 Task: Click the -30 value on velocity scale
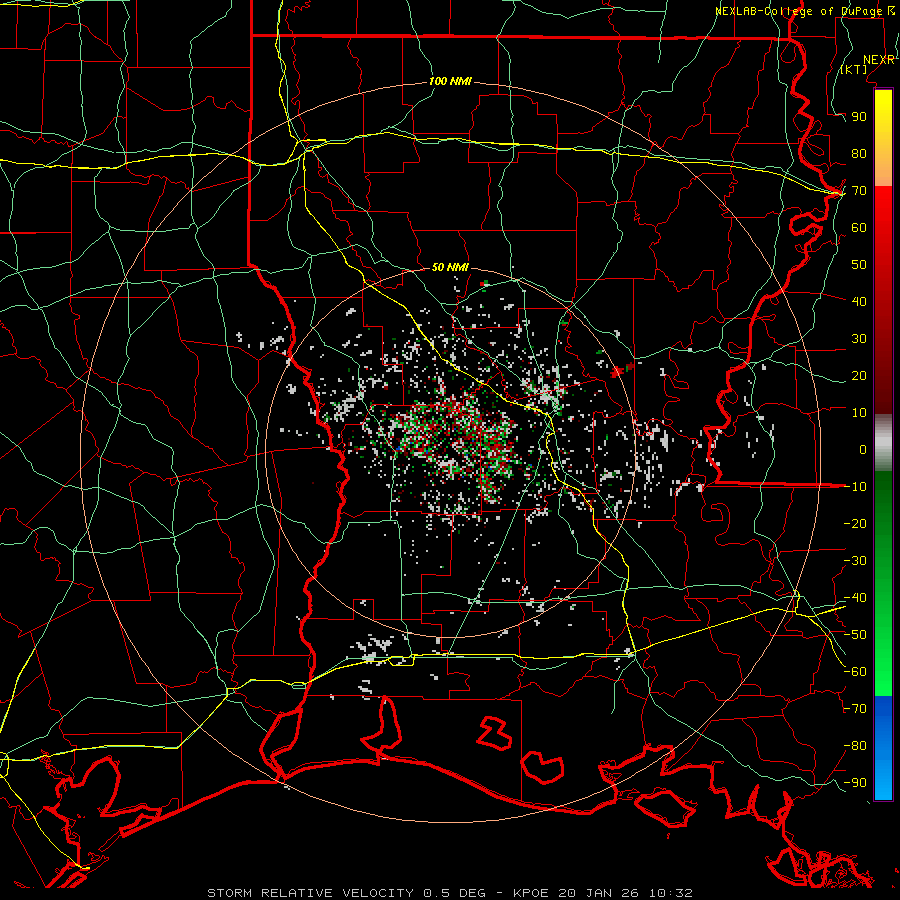[855, 561]
